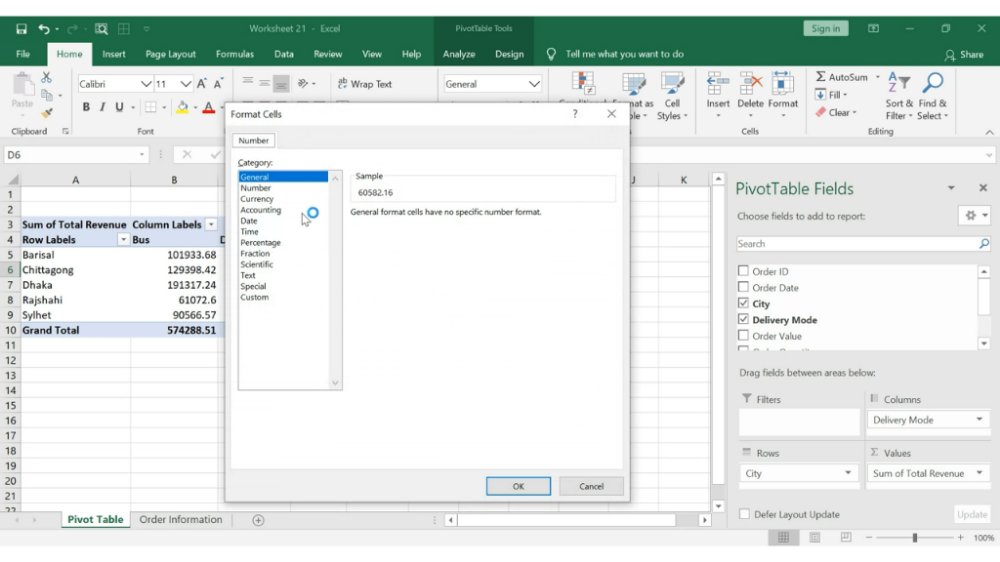Open the Clear eraser command

click(835, 112)
